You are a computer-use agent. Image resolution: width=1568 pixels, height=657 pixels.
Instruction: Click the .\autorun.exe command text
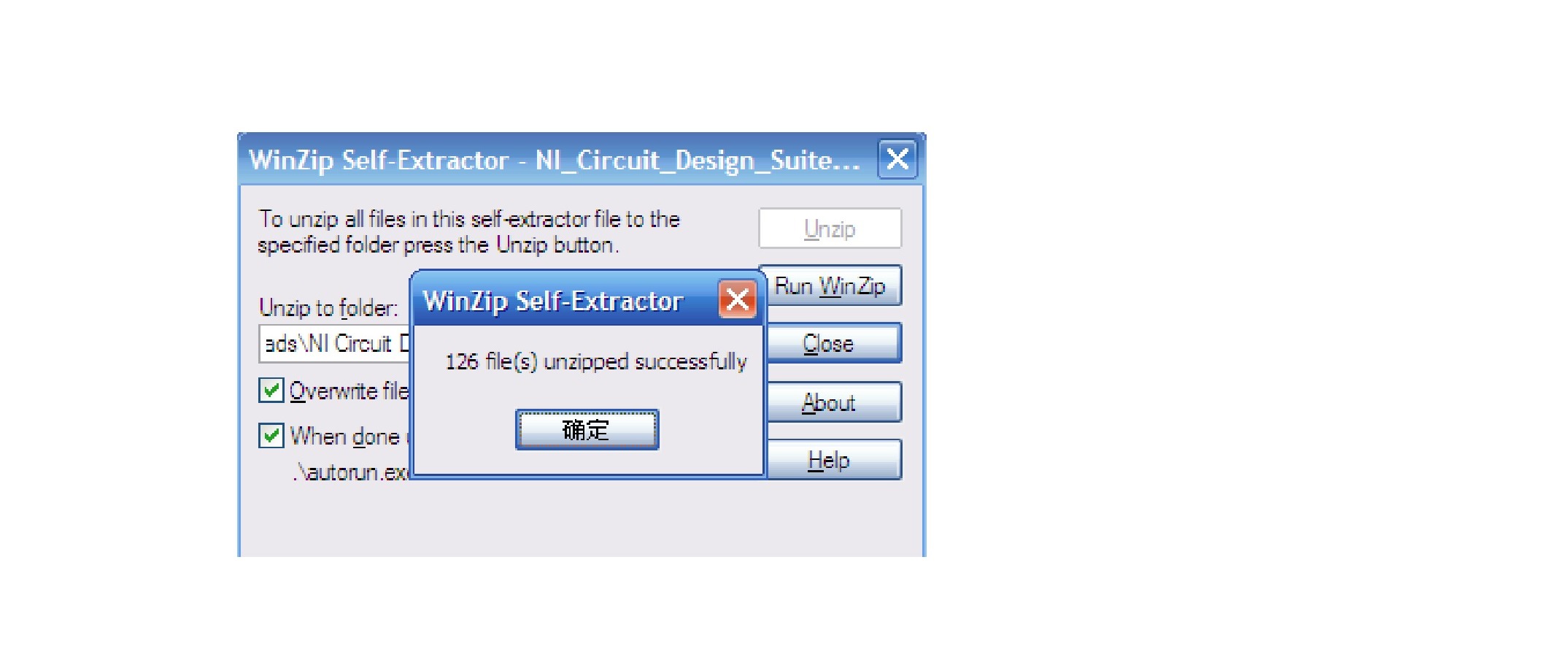point(351,472)
